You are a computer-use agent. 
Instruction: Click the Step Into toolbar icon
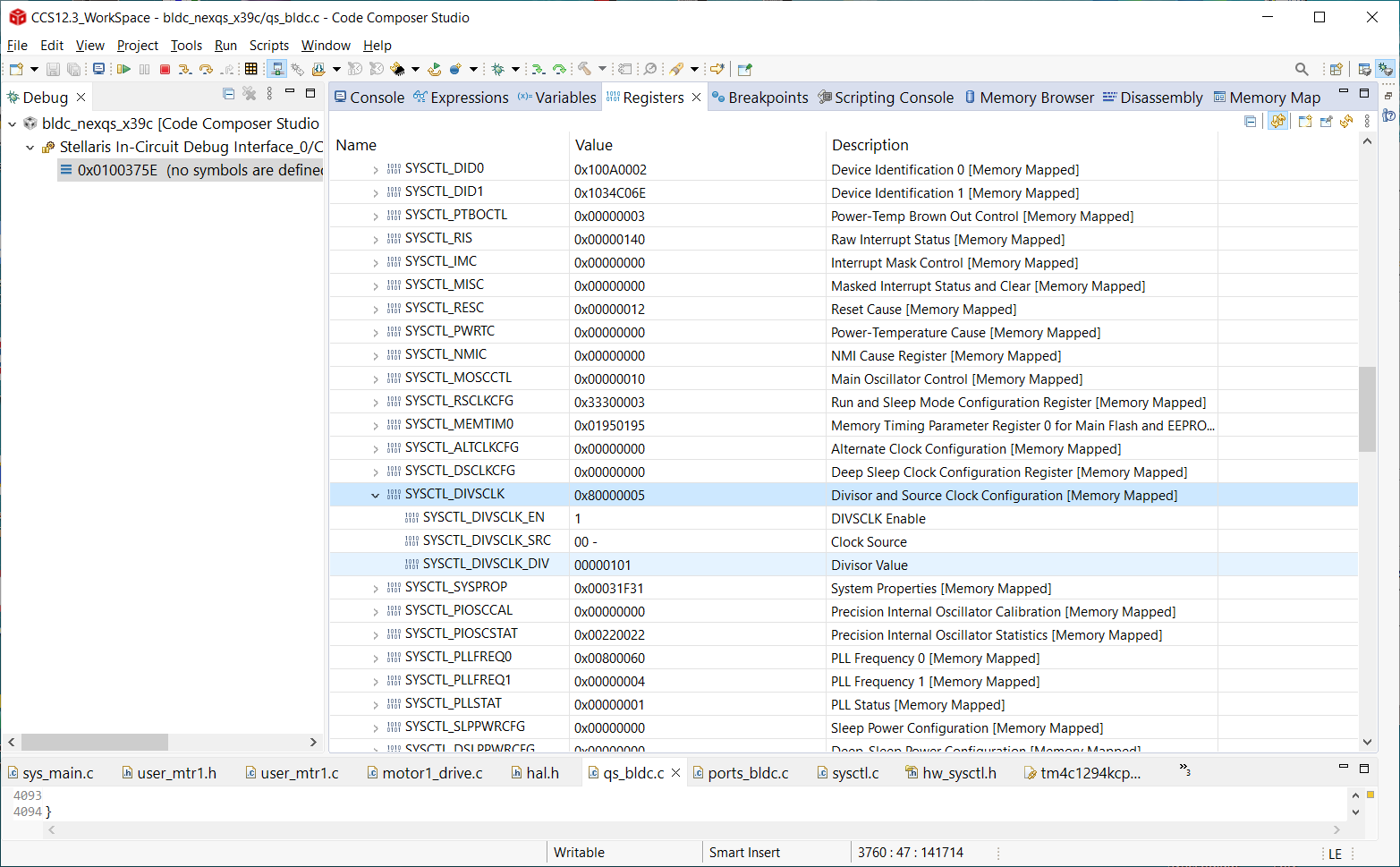pos(184,69)
